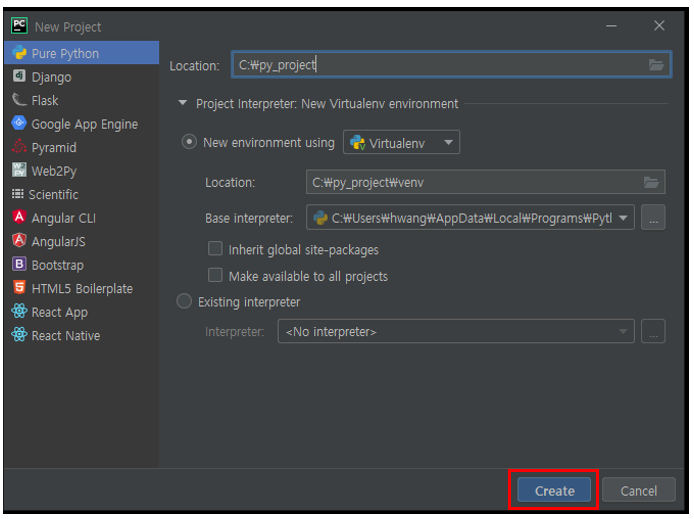Viewport: 694px width, 519px height.
Task: Enable Inherit global site-packages checkbox
Action: point(215,249)
